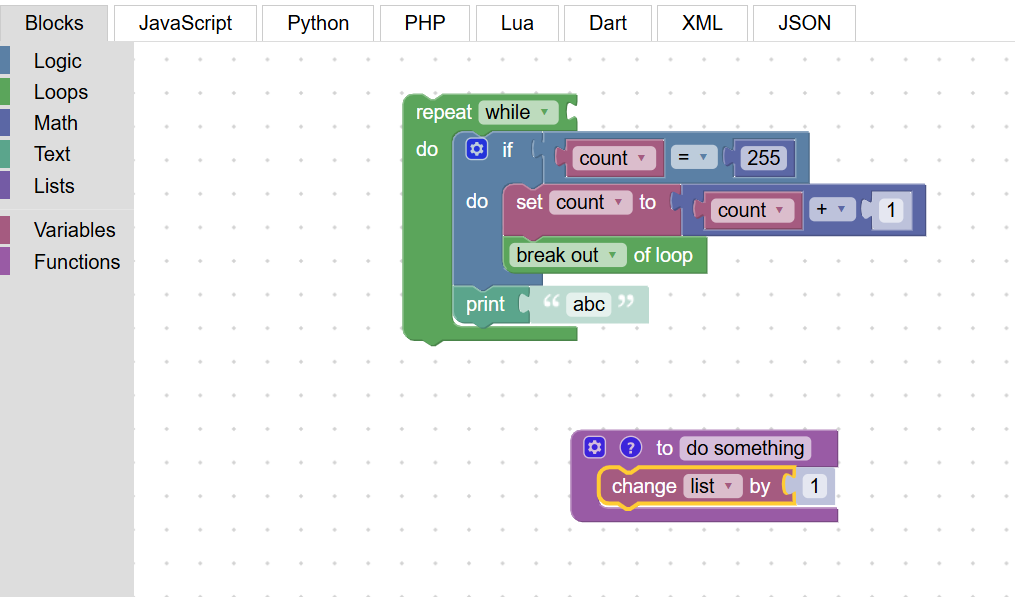This screenshot has width=1015, height=597.
Task: Open the set count variable dropdown
Action: [x=590, y=202]
